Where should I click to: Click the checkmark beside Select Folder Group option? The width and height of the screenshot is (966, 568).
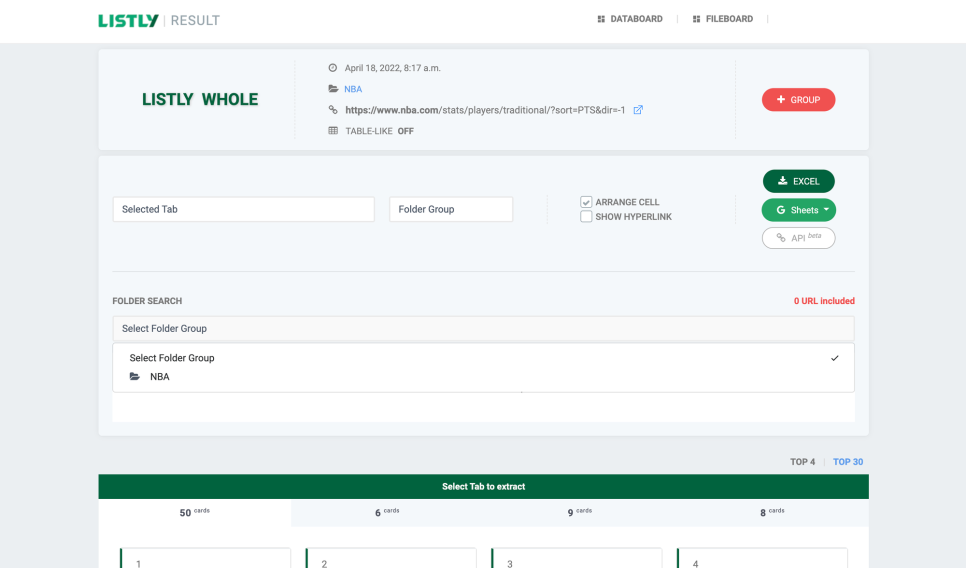tap(835, 358)
